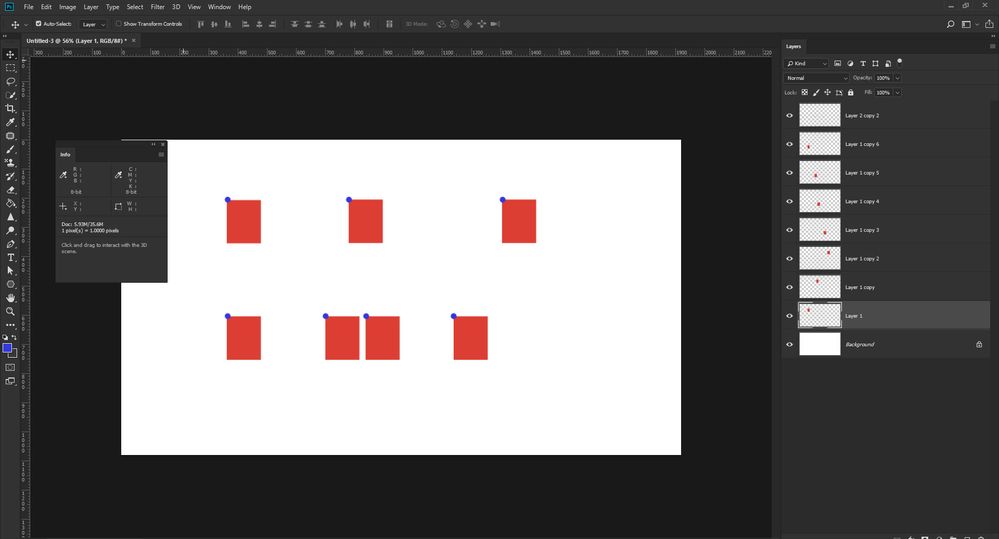The image size is (999, 539).
Task: Click the filter for type layers icon
Action: [863, 64]
